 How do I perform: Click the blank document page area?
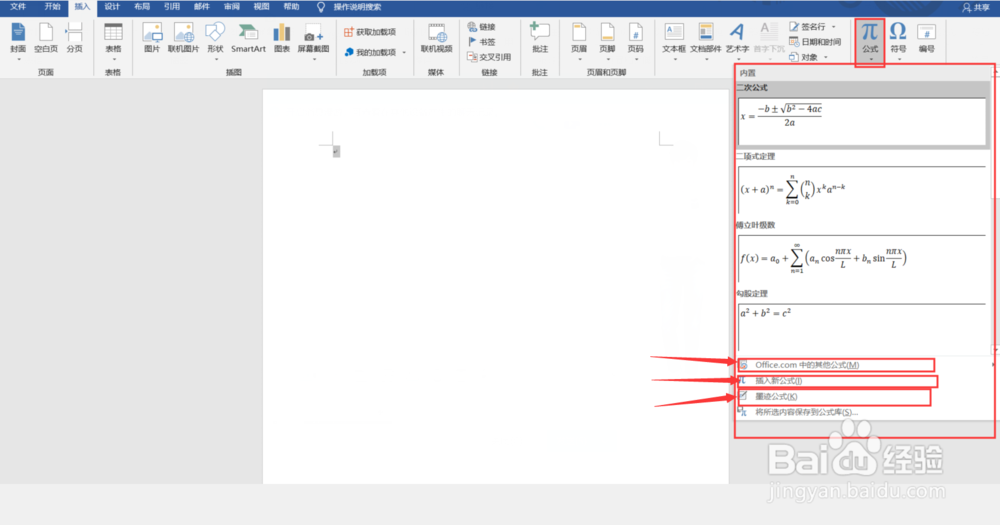tap(496, 286)
